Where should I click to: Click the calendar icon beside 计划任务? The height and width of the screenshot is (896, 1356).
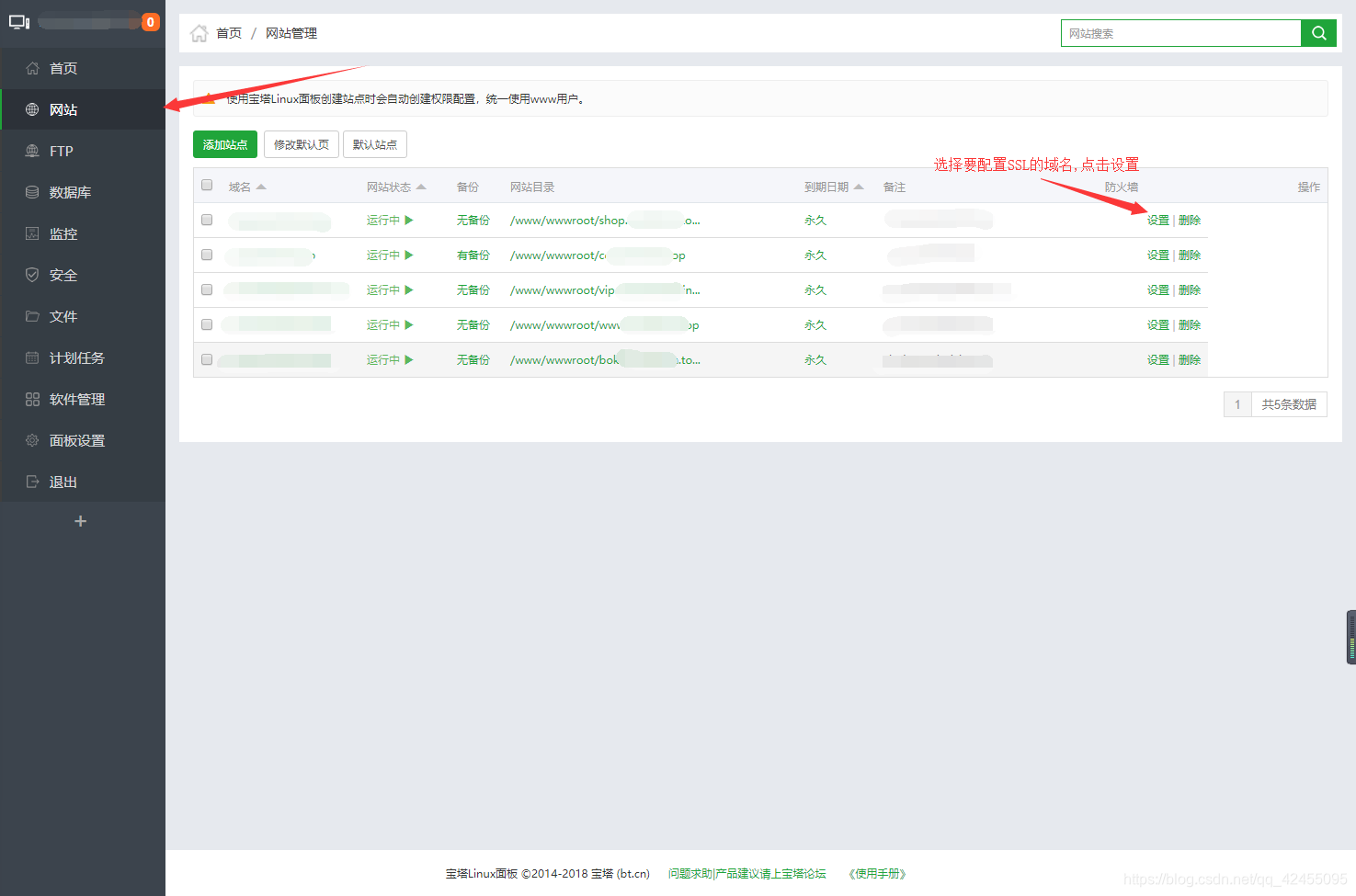pyautogui.click(x=32, y=357)
